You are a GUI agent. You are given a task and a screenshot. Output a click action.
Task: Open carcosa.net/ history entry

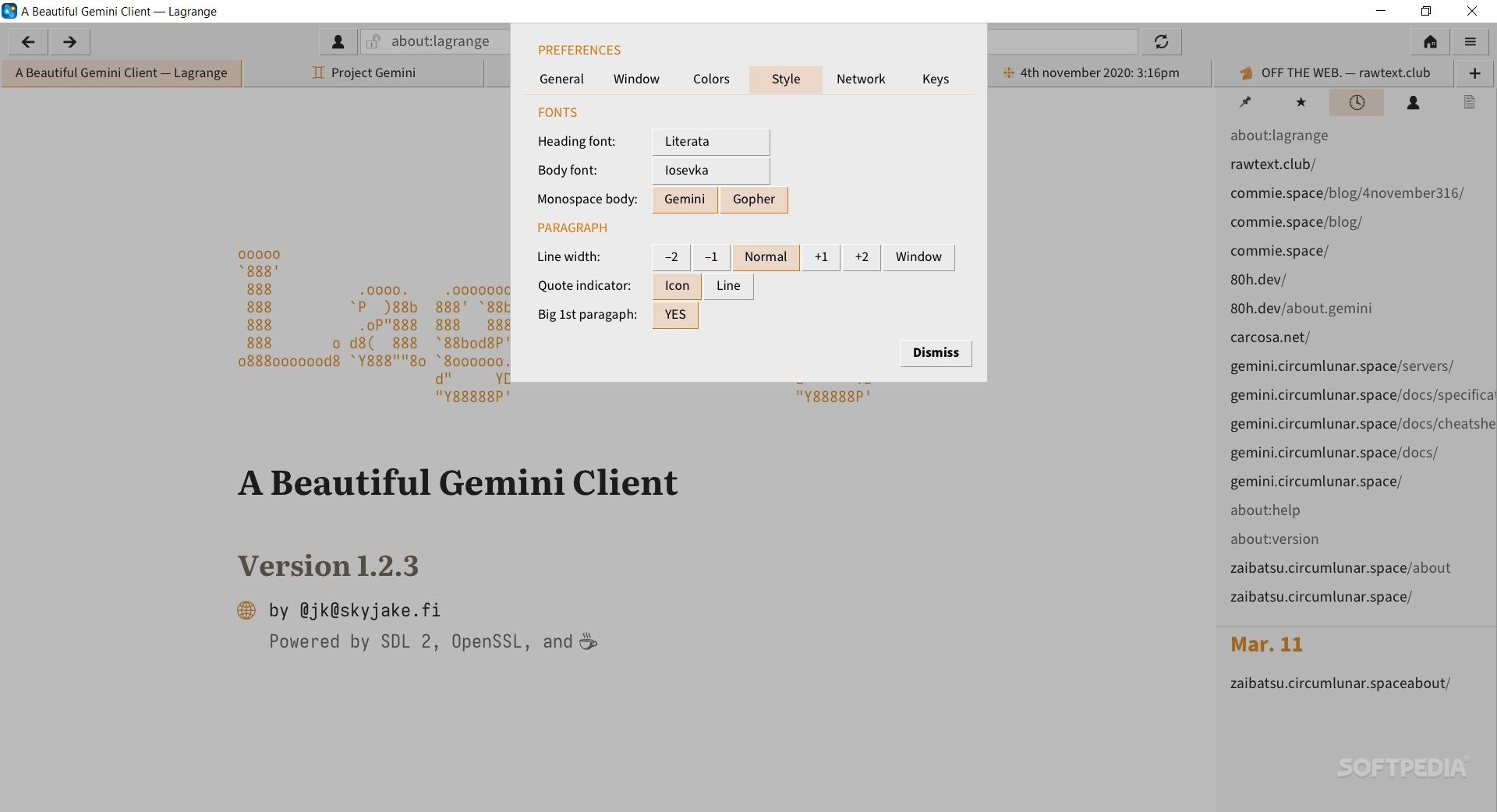(x=1355, y=337)
